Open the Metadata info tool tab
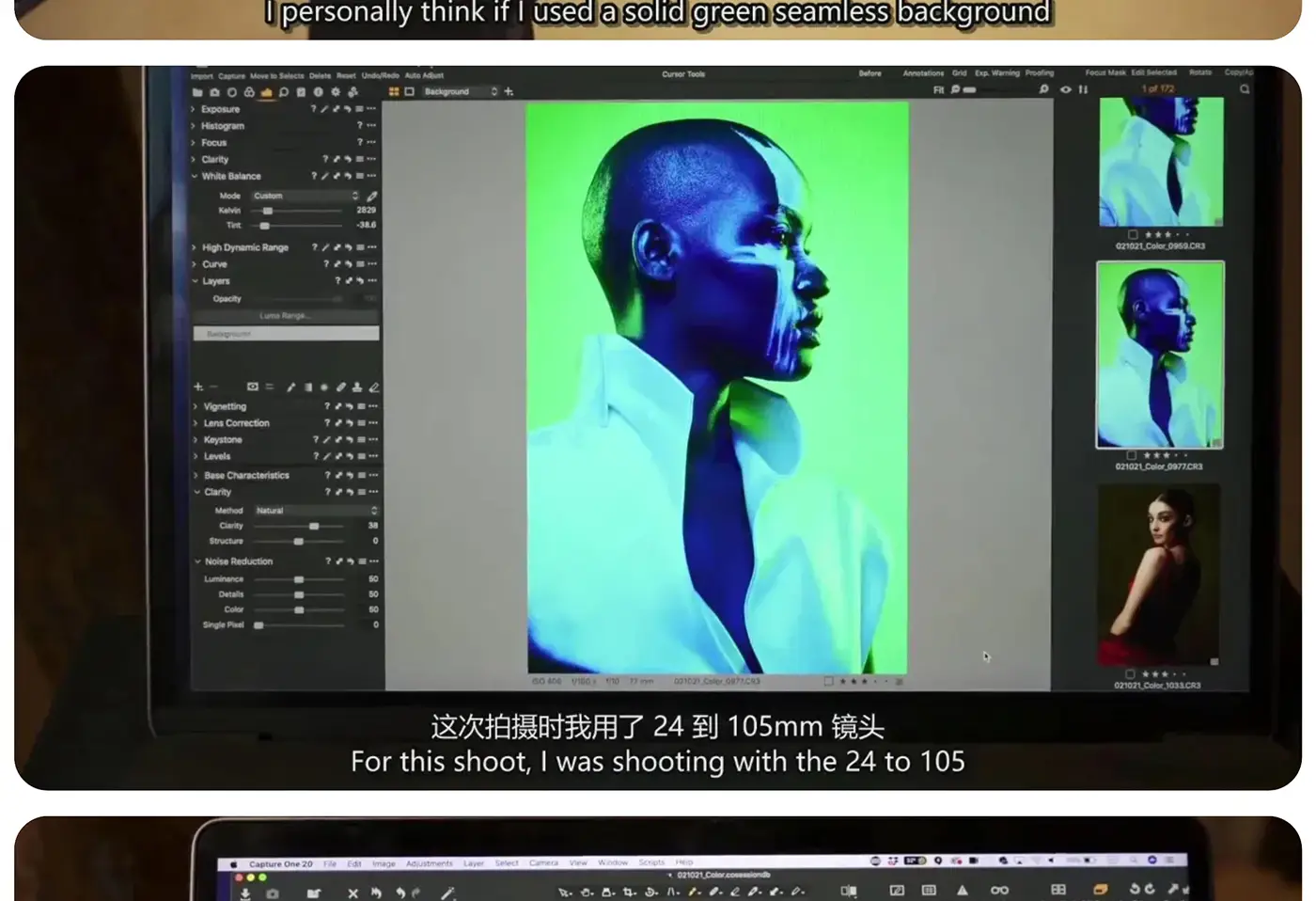Screen dimensions: 1316x901 tap(318, 92)
